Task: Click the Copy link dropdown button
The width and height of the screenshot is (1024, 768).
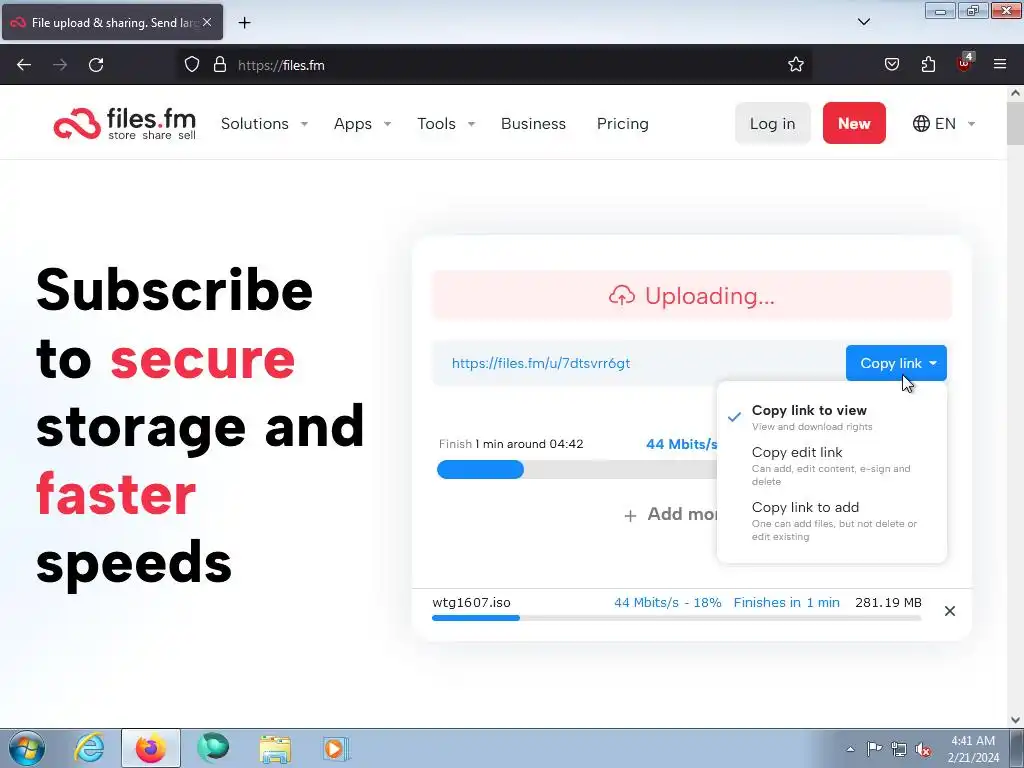Action: coord(896,363)
